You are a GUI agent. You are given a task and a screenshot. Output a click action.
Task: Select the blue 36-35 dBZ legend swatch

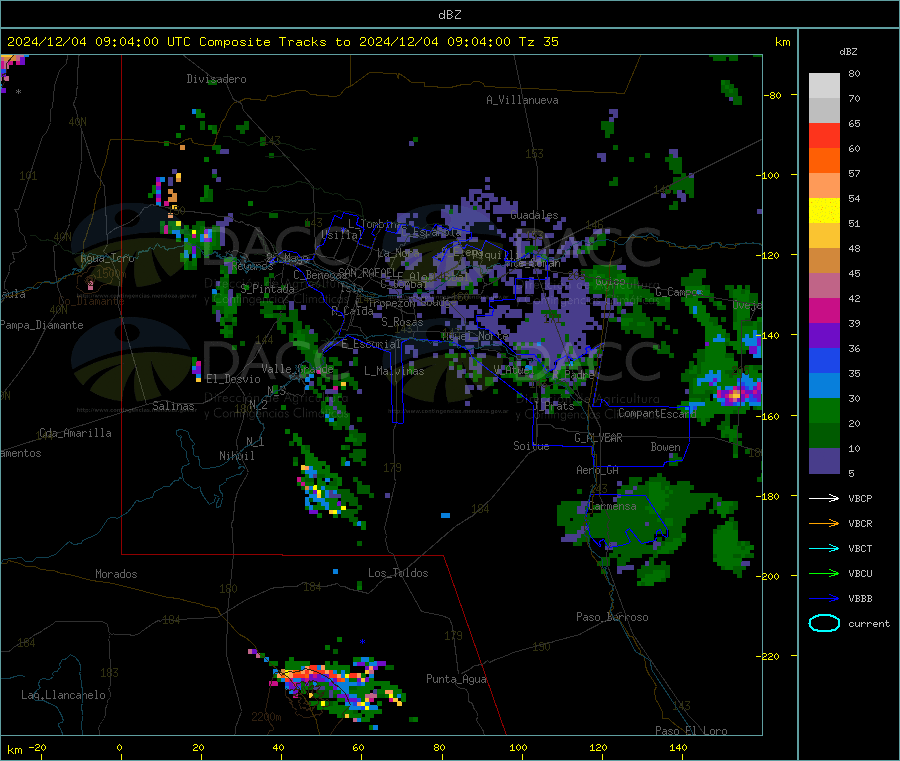(x=824, y=360)
